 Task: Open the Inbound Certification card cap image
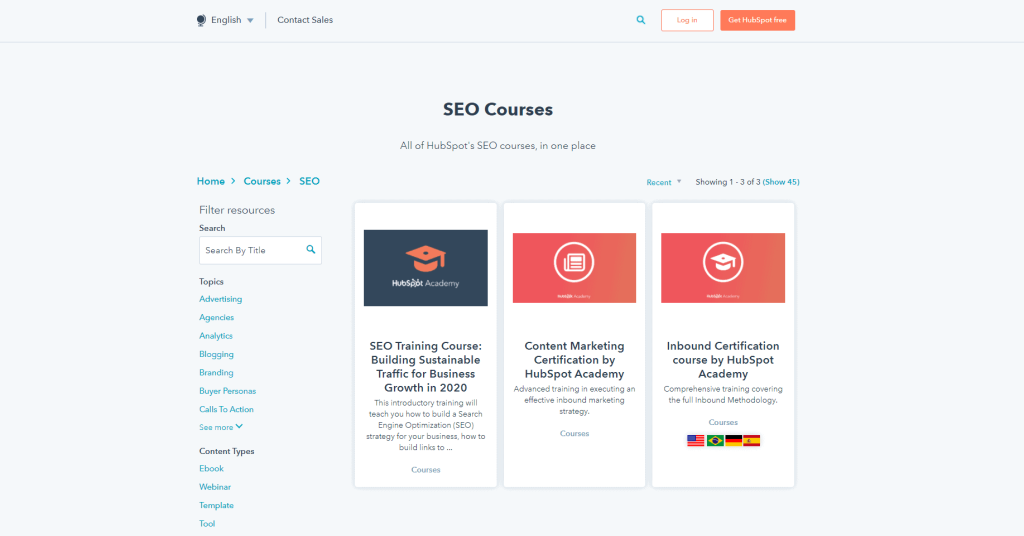(x=723, y=268)
